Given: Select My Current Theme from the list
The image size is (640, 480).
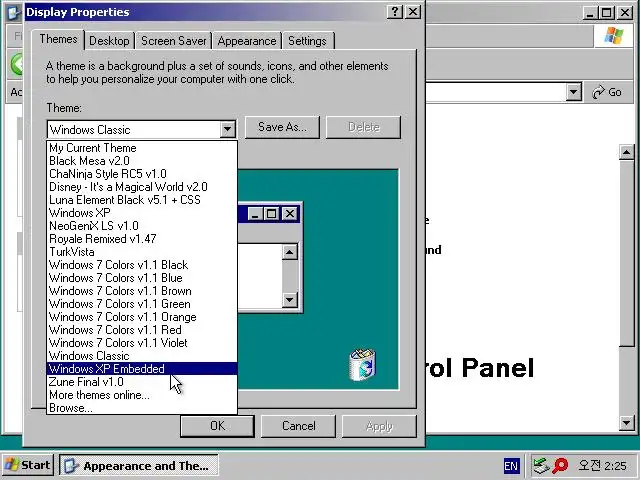Looking at the screenshot, I should click(x=142, y=148).
